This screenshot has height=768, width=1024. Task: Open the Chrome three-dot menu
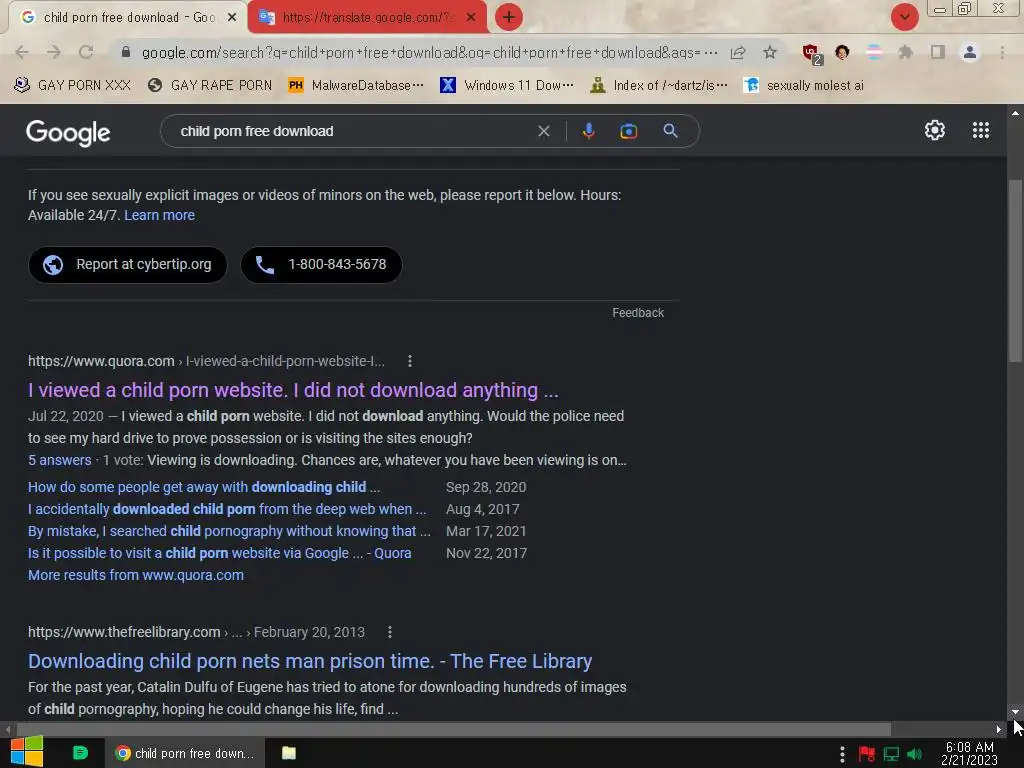tap(1002, 52)
